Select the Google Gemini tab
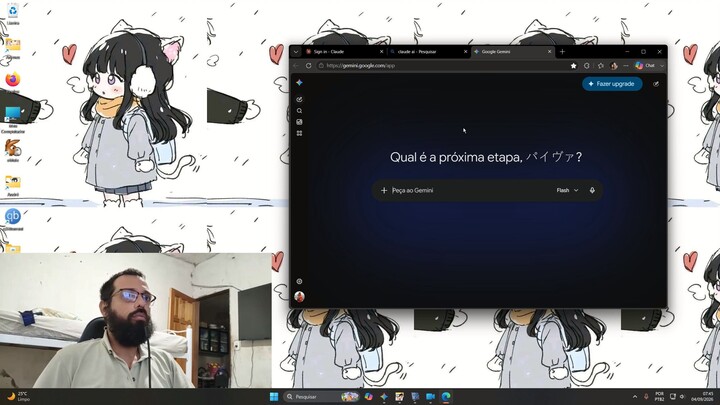 (510, 52)
